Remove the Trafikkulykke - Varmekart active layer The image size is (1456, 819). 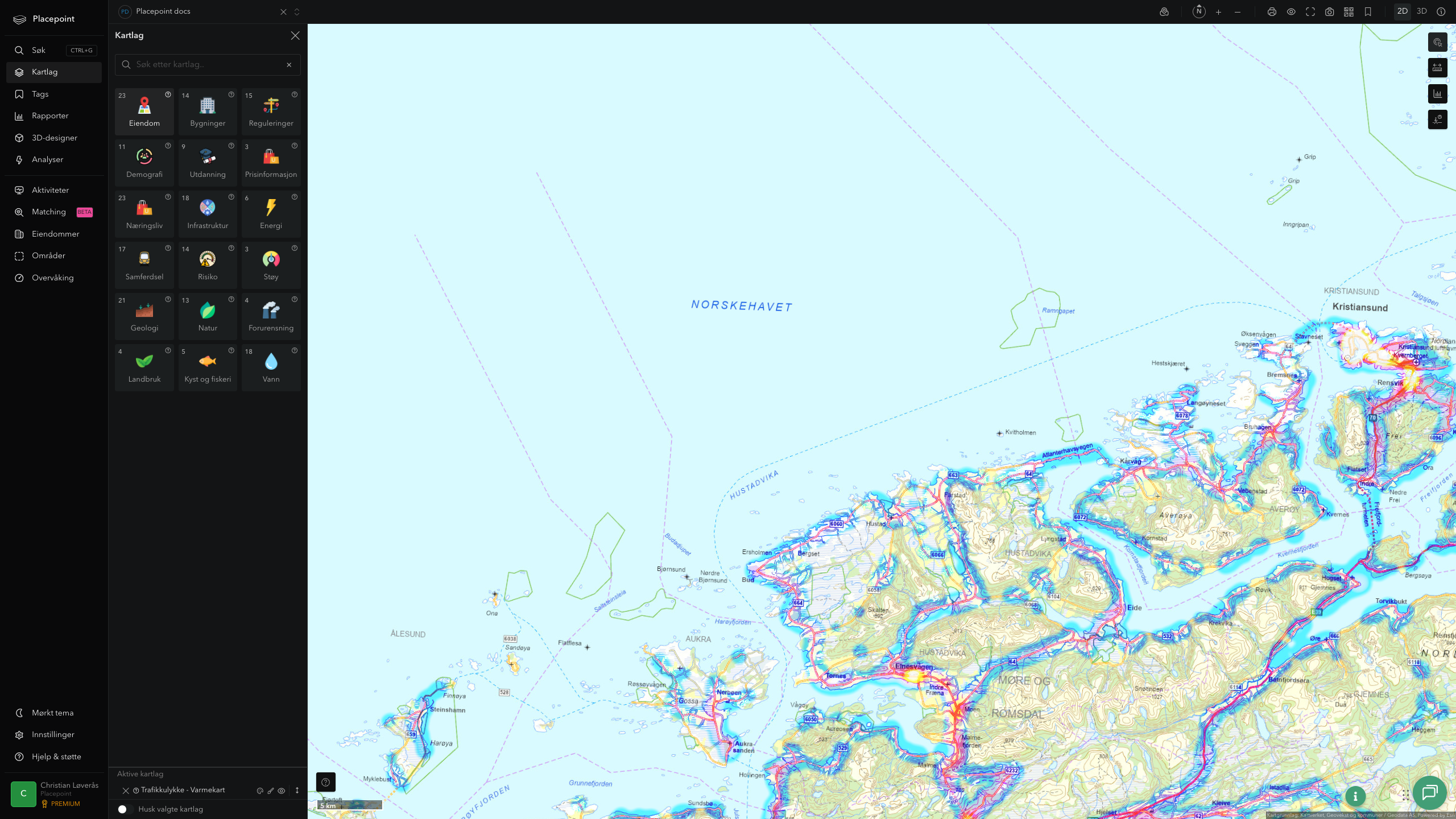(x=126, y=791)
